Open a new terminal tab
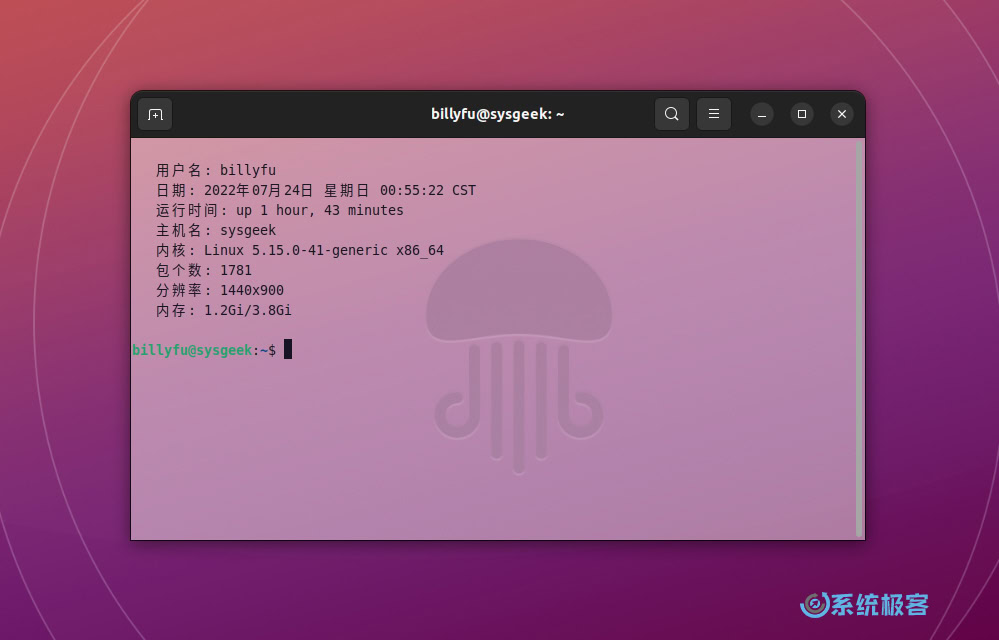This screenshot has width=999, height=640. [x=155, y=115]
